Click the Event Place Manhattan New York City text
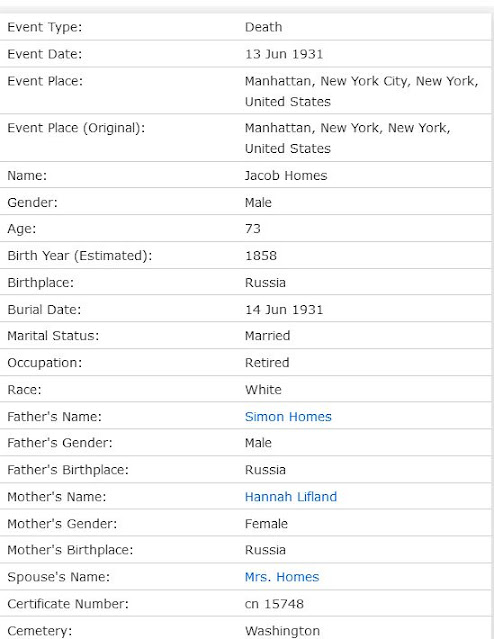The image size is (494, 639). click(362, 91)
